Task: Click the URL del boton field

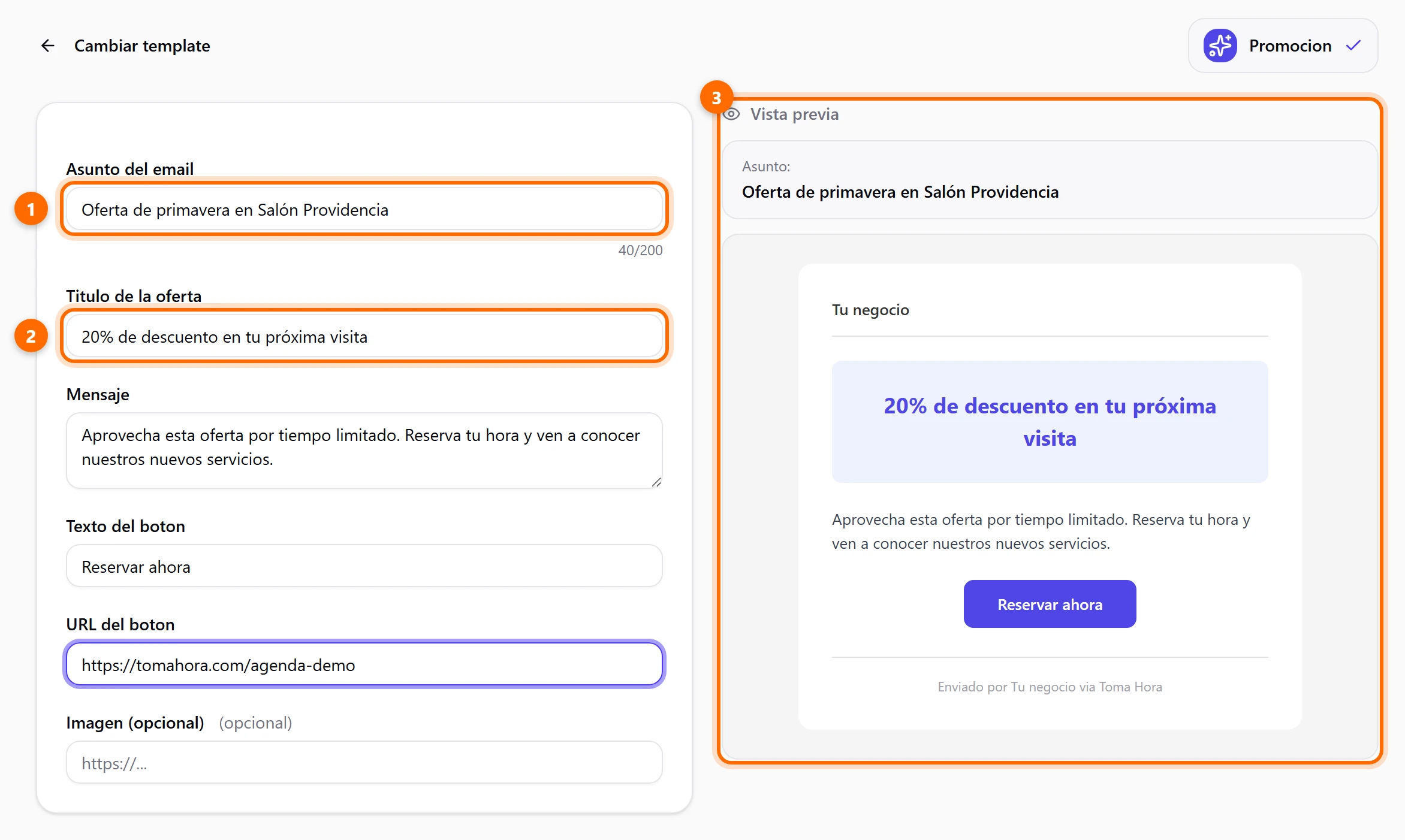Action: coord(364,664)
